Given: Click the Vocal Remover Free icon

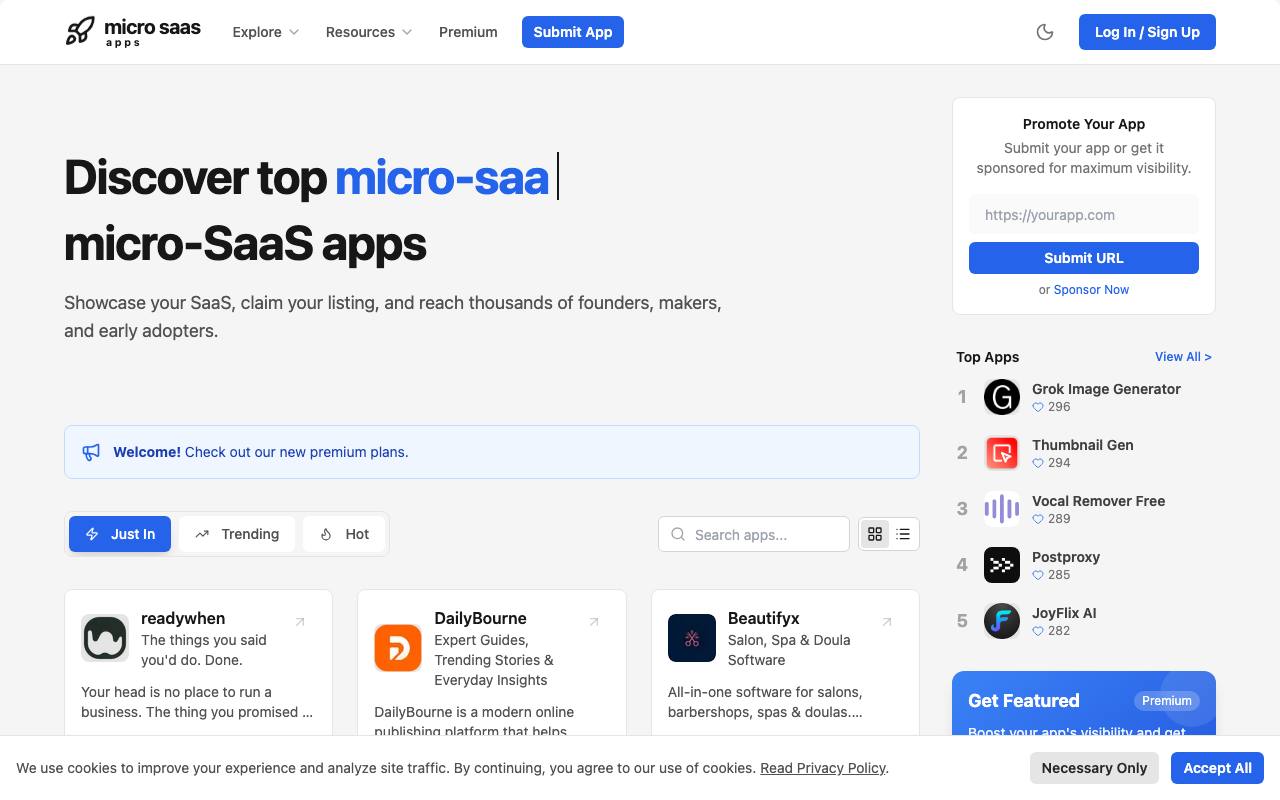Looking at the screenshot, I should click(x=1002, y=509).
